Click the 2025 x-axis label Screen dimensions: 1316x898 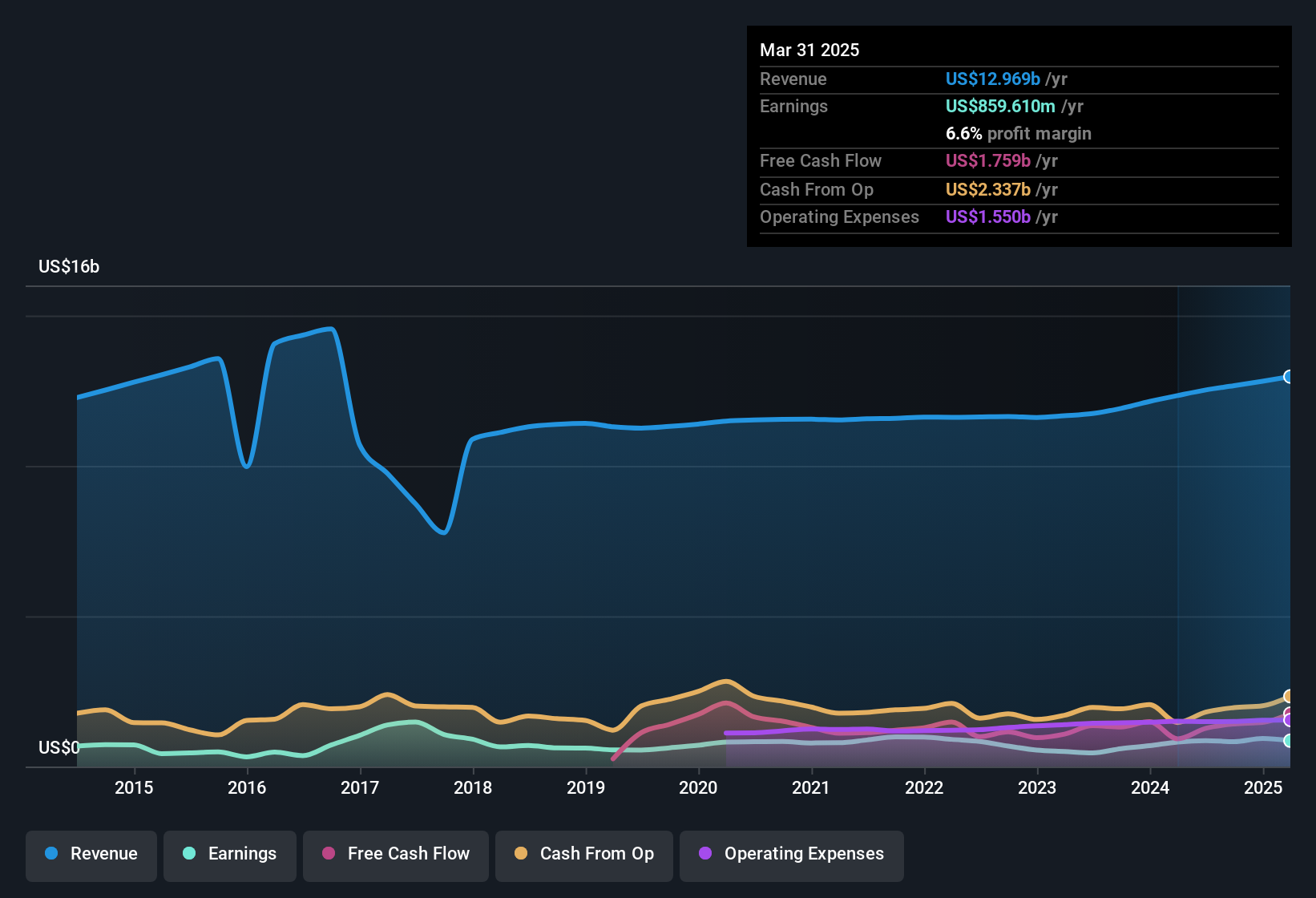(1263, 787)
